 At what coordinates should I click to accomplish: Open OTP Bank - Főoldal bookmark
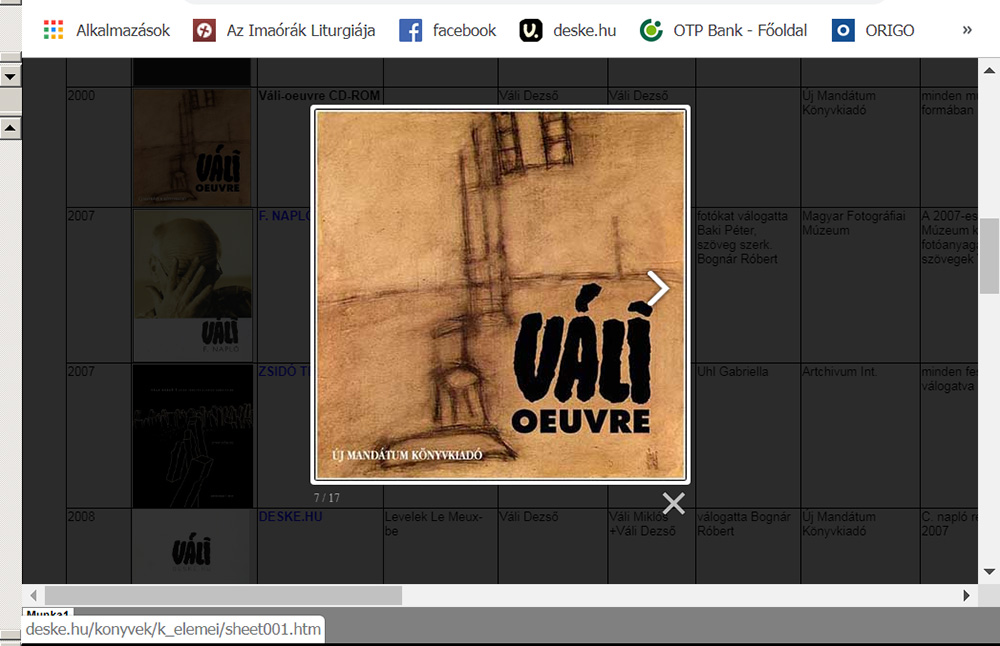point(723,30)
